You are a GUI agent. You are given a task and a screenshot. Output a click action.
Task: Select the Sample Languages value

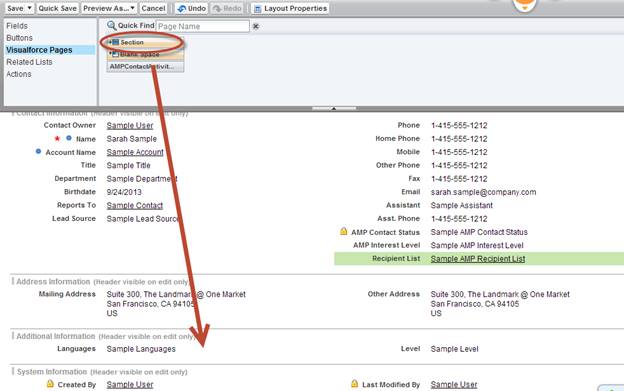[141, 349]
